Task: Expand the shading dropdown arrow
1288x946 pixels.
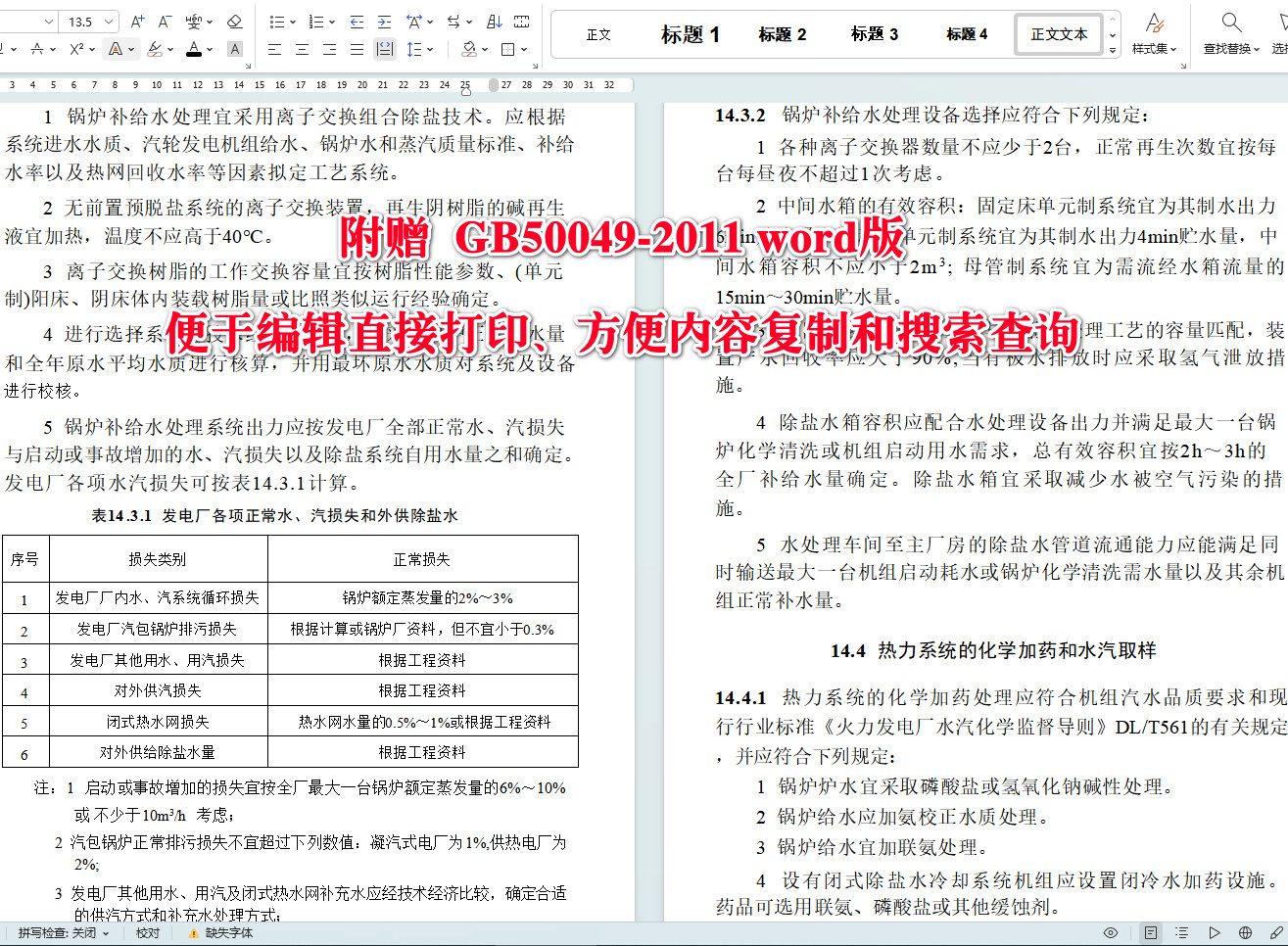Action: pyautogui.click(x=485, y=49)
